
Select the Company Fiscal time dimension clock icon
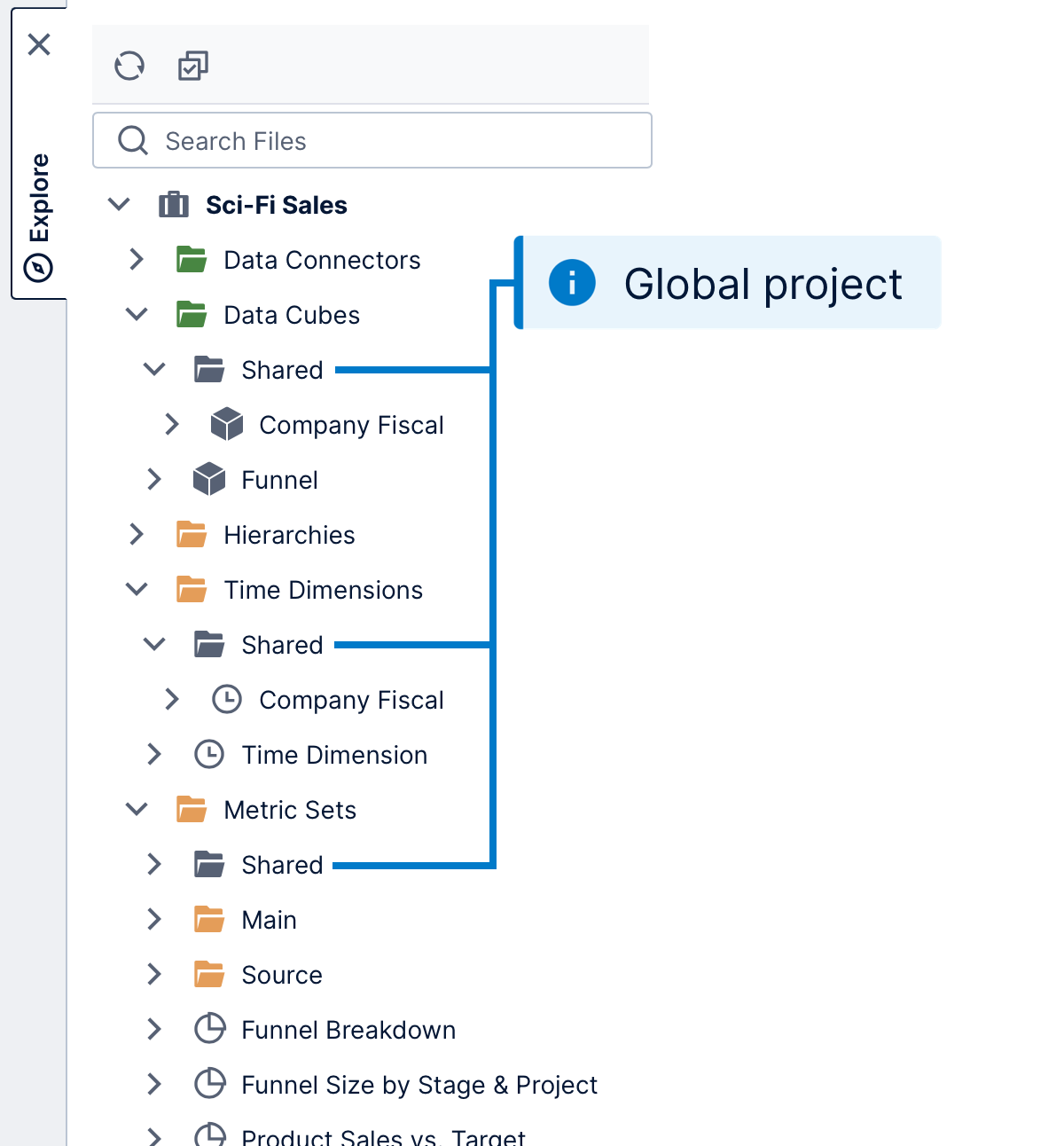227,699
